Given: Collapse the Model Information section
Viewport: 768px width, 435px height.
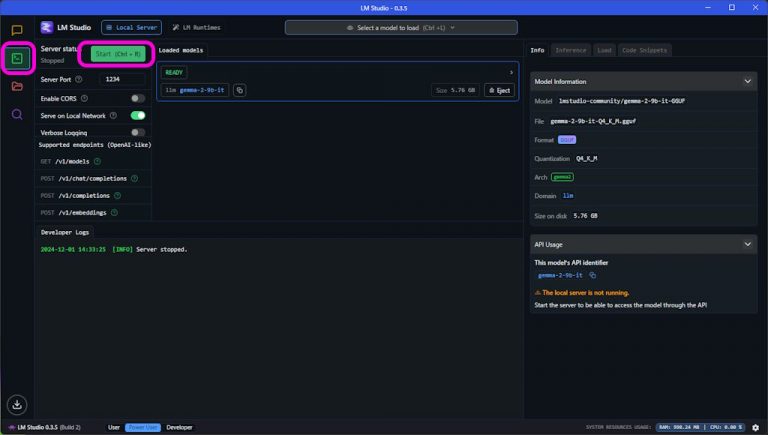Looking at the screenshot, I should pyautogui.click(x=748, y=81).
